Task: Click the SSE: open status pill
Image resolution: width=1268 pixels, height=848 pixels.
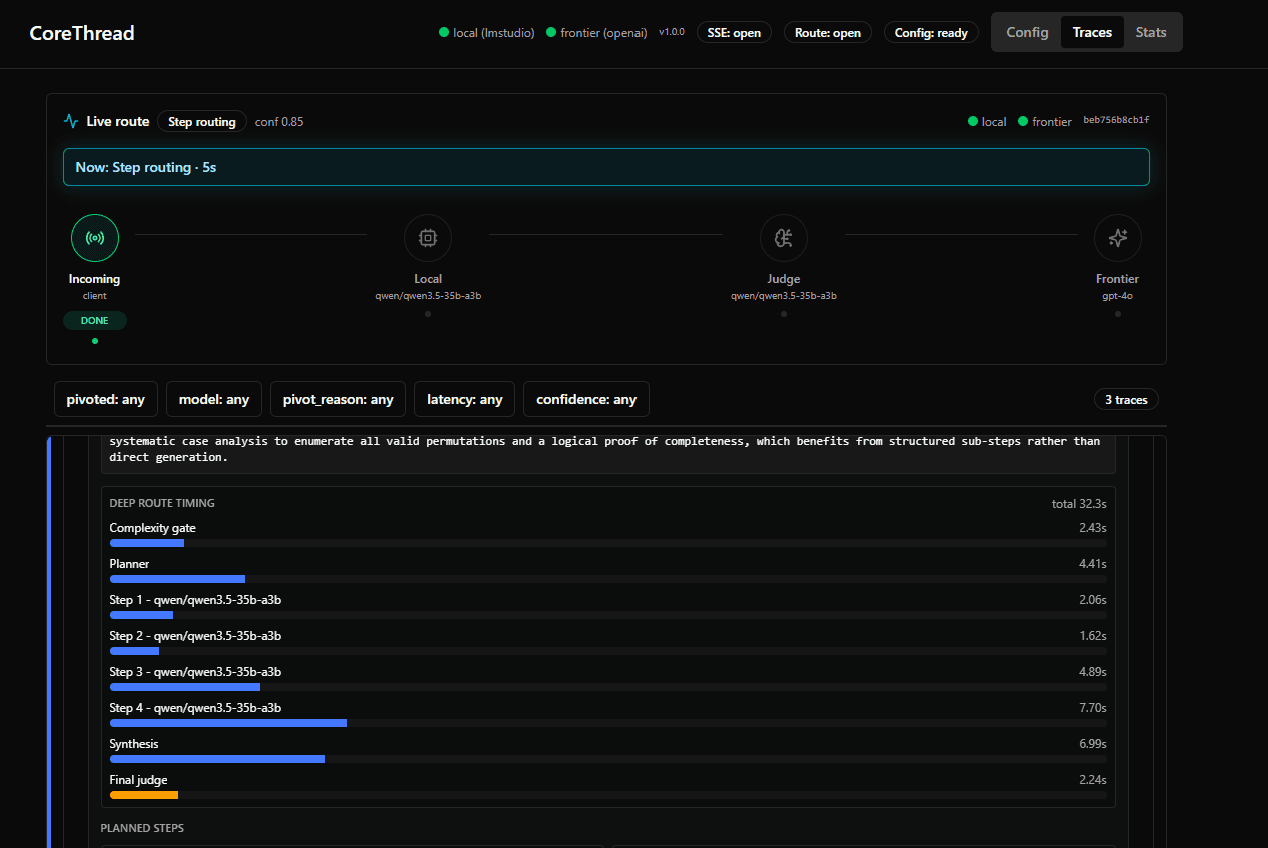Action: click(734, 33)
